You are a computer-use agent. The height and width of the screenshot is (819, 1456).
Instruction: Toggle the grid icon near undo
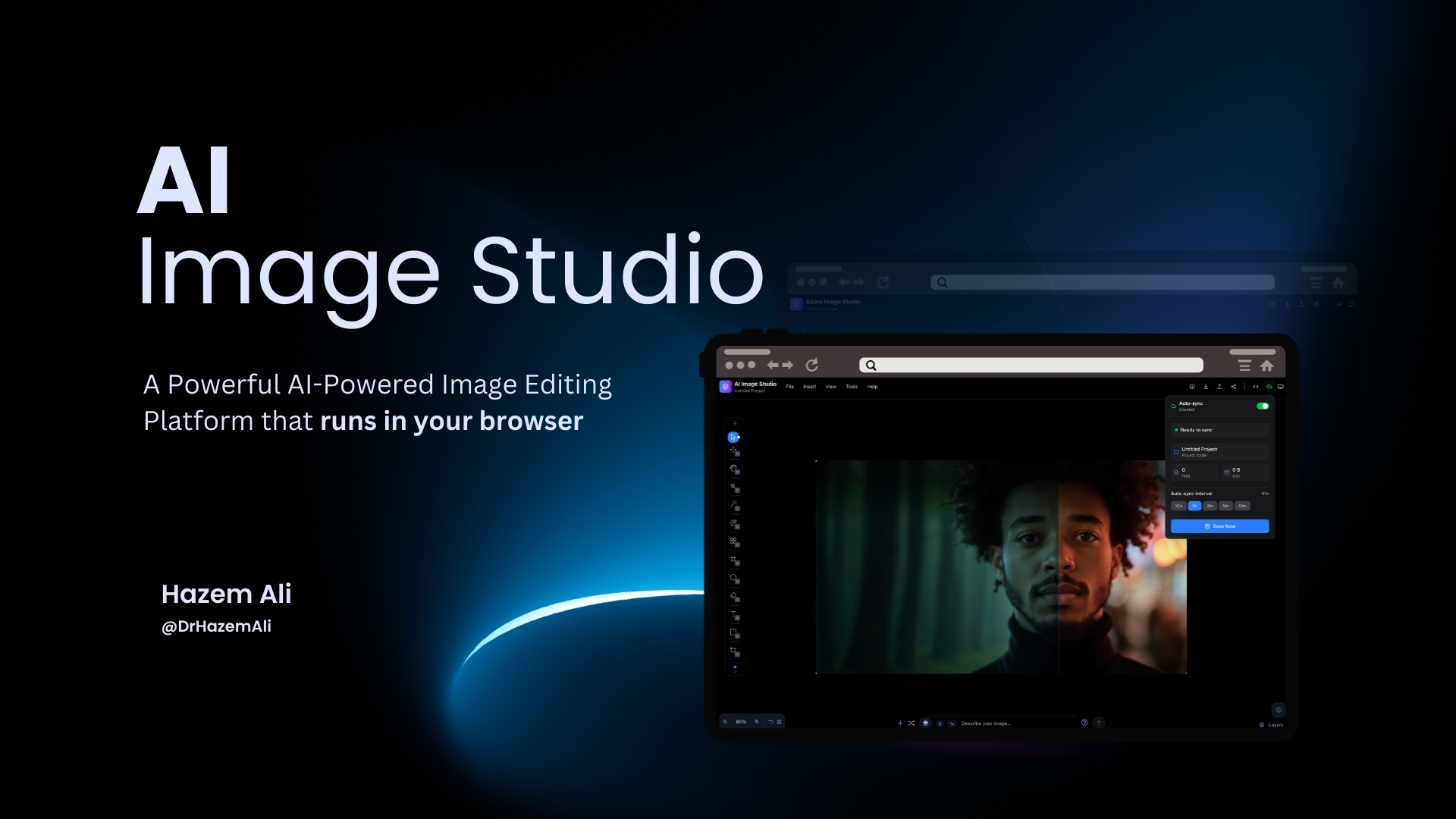coord(780,722)
